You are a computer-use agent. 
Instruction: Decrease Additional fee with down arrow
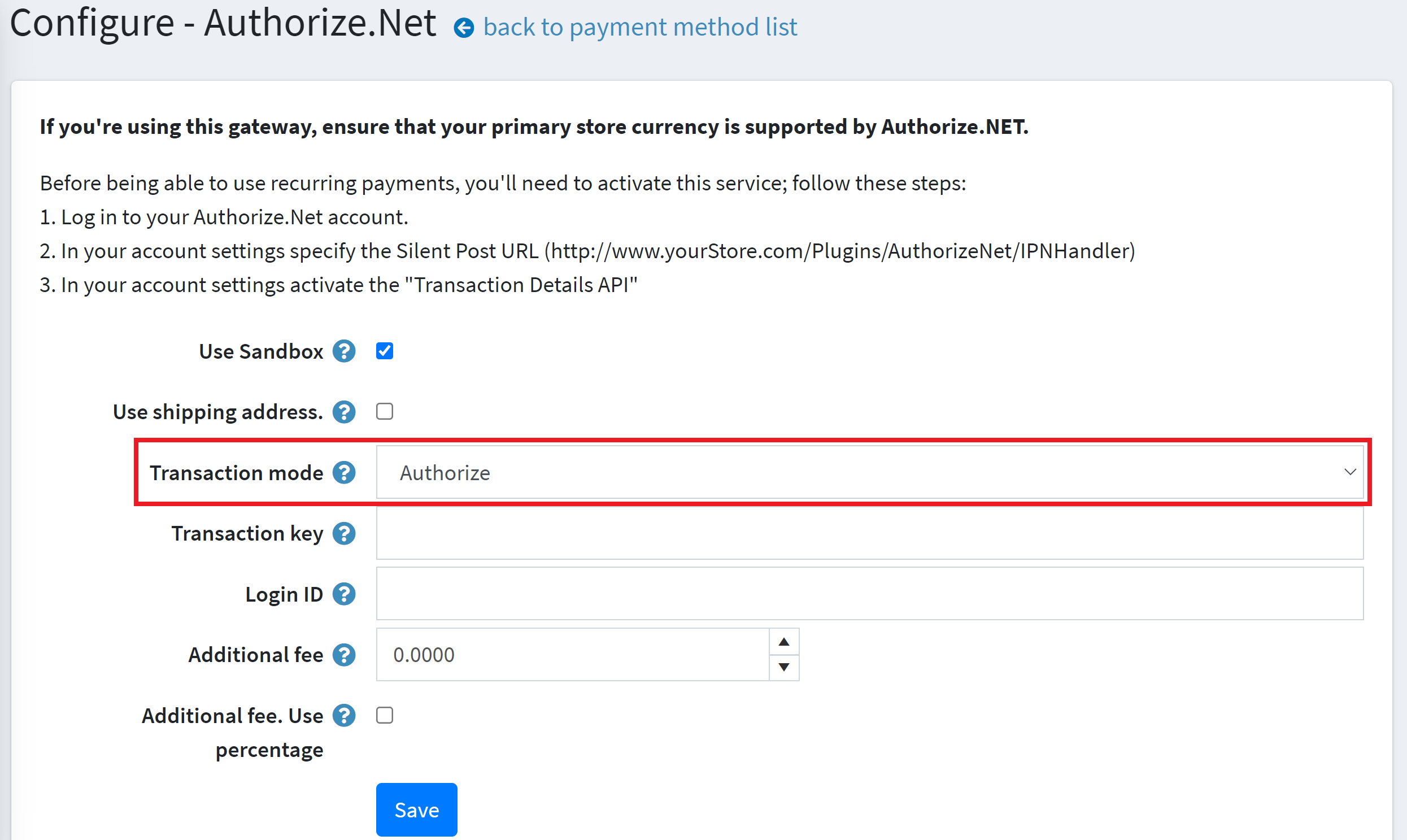[x=784, y=667]
